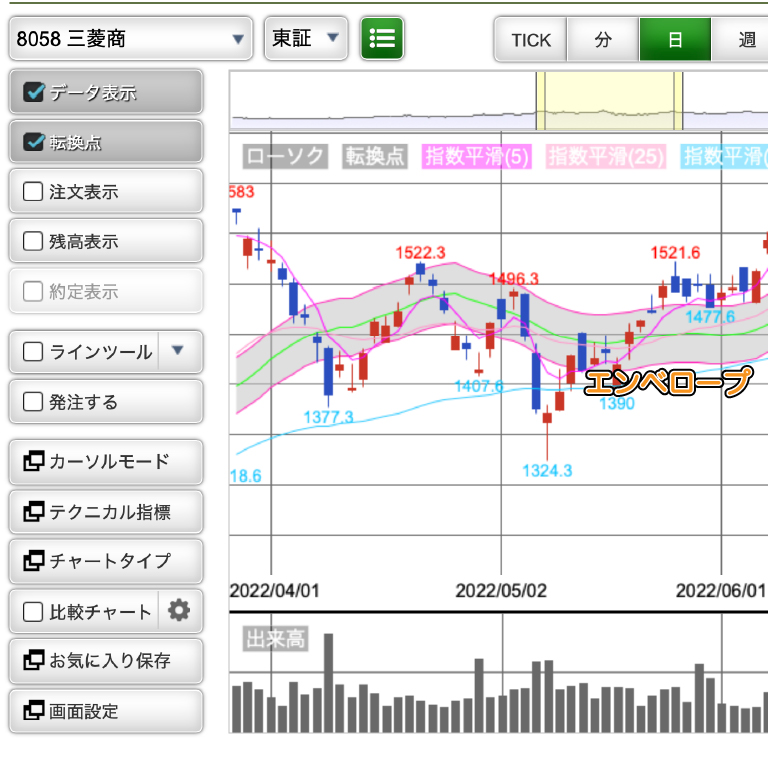Viewport: 768px width, 768px height.
Task: Click the 2022/04/01 date label
Action: pyautogui.click(x=274, y=591)
